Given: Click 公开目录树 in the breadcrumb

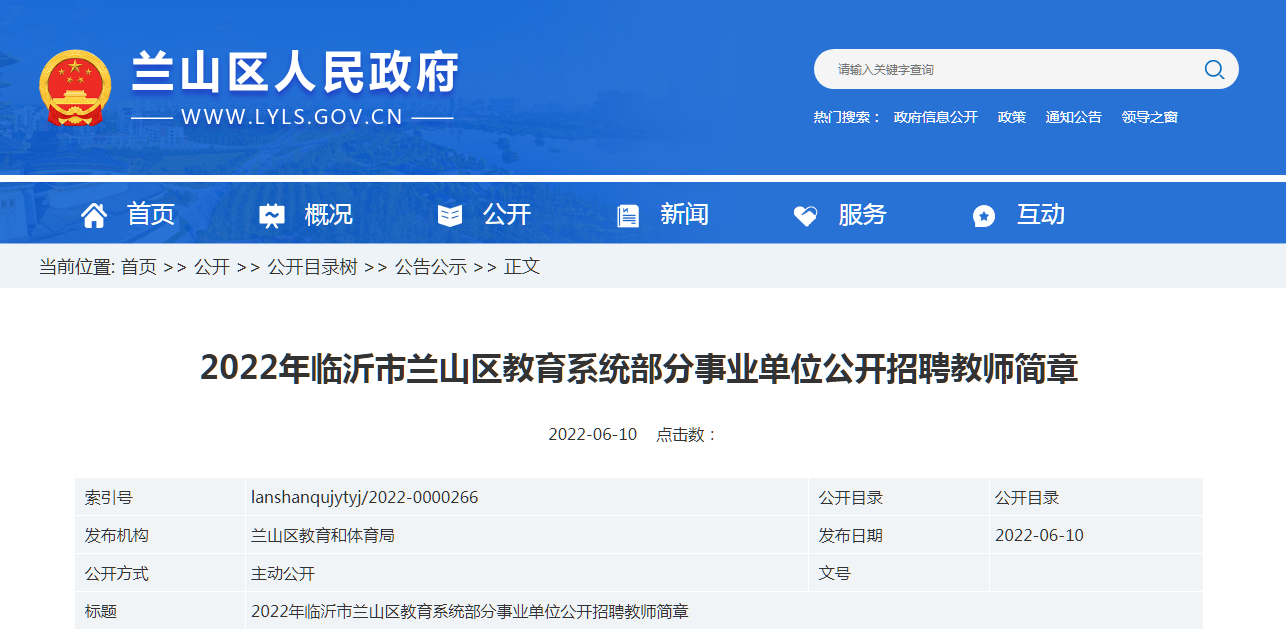Looking at the screenshot, I should (x=312, y=267).
